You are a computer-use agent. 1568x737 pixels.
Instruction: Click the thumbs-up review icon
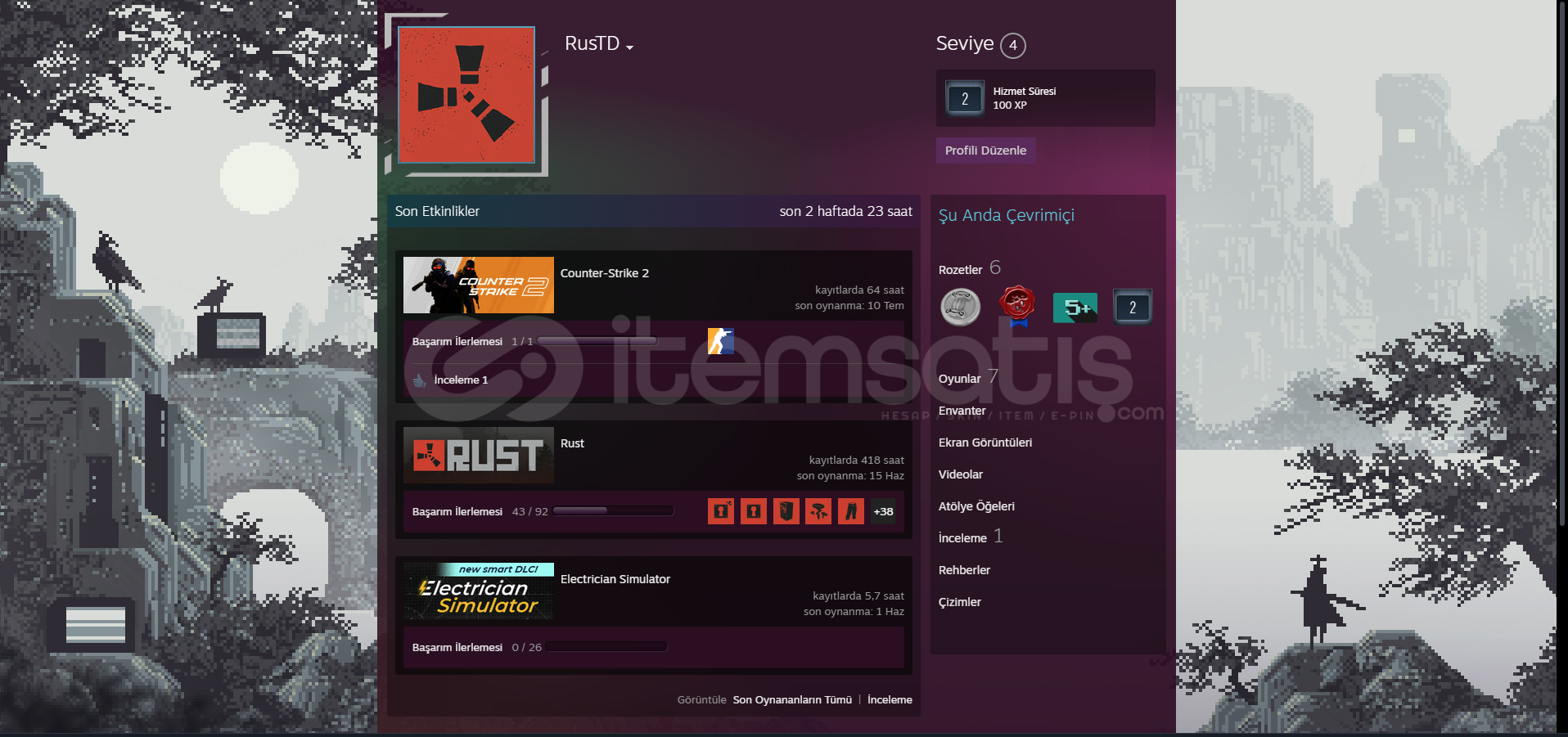(420, 380)
